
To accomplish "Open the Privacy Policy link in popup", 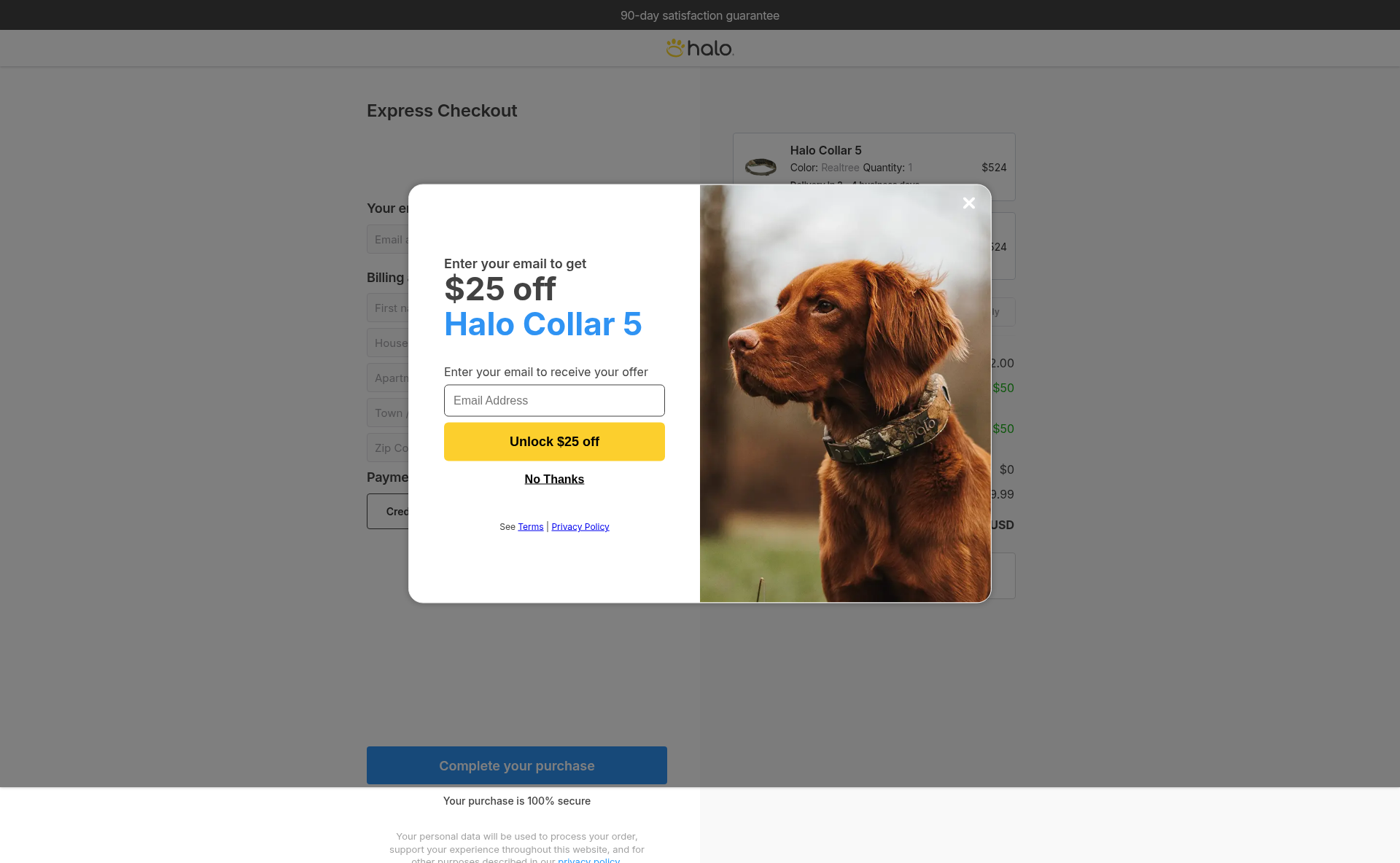I will [580, 526].
